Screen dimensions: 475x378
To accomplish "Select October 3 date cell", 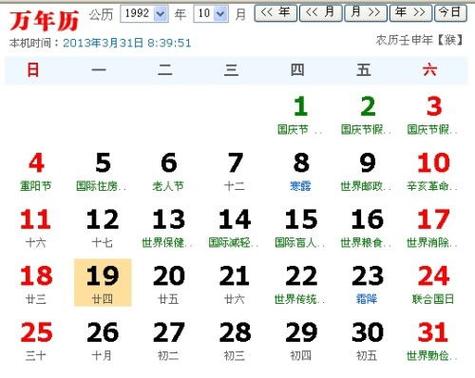I will 433,115.
